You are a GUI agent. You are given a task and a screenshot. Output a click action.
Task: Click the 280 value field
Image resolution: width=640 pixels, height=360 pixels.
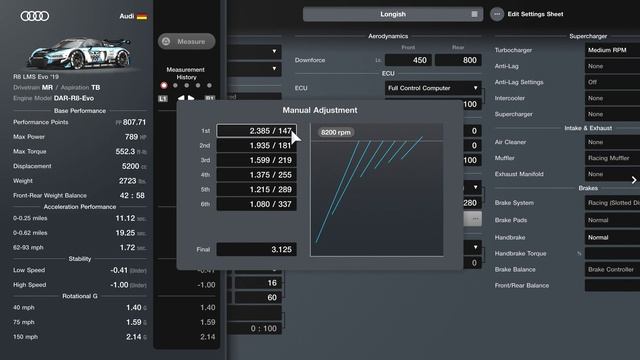coord(472,203)
